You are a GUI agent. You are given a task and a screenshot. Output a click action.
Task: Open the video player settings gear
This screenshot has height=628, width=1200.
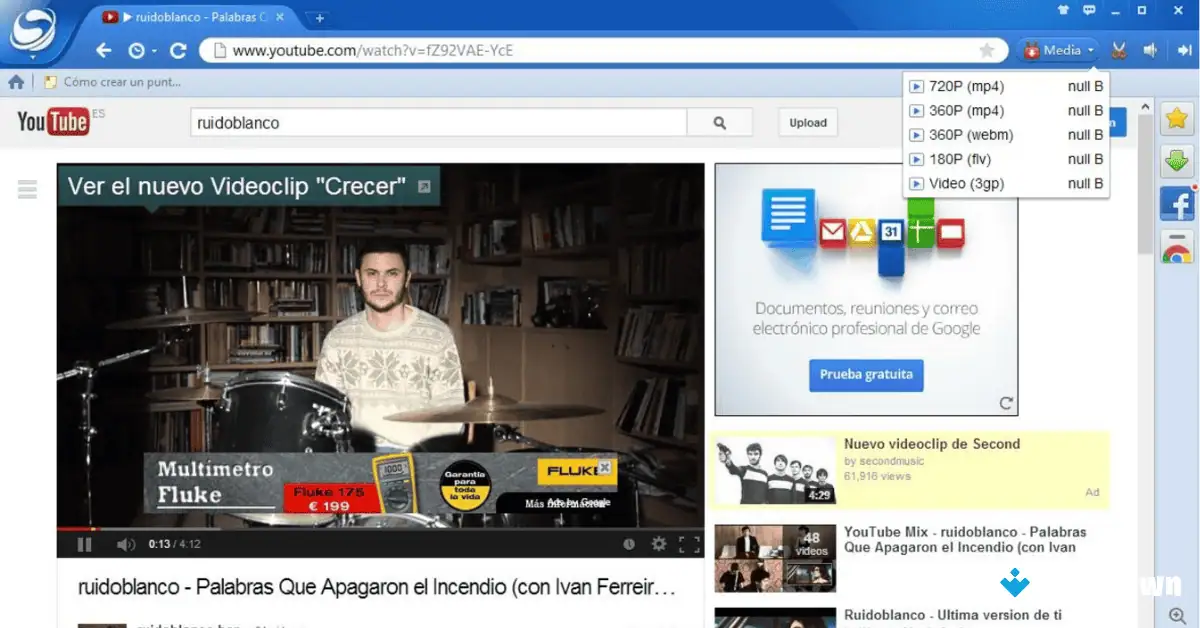[x=658, y=543]
